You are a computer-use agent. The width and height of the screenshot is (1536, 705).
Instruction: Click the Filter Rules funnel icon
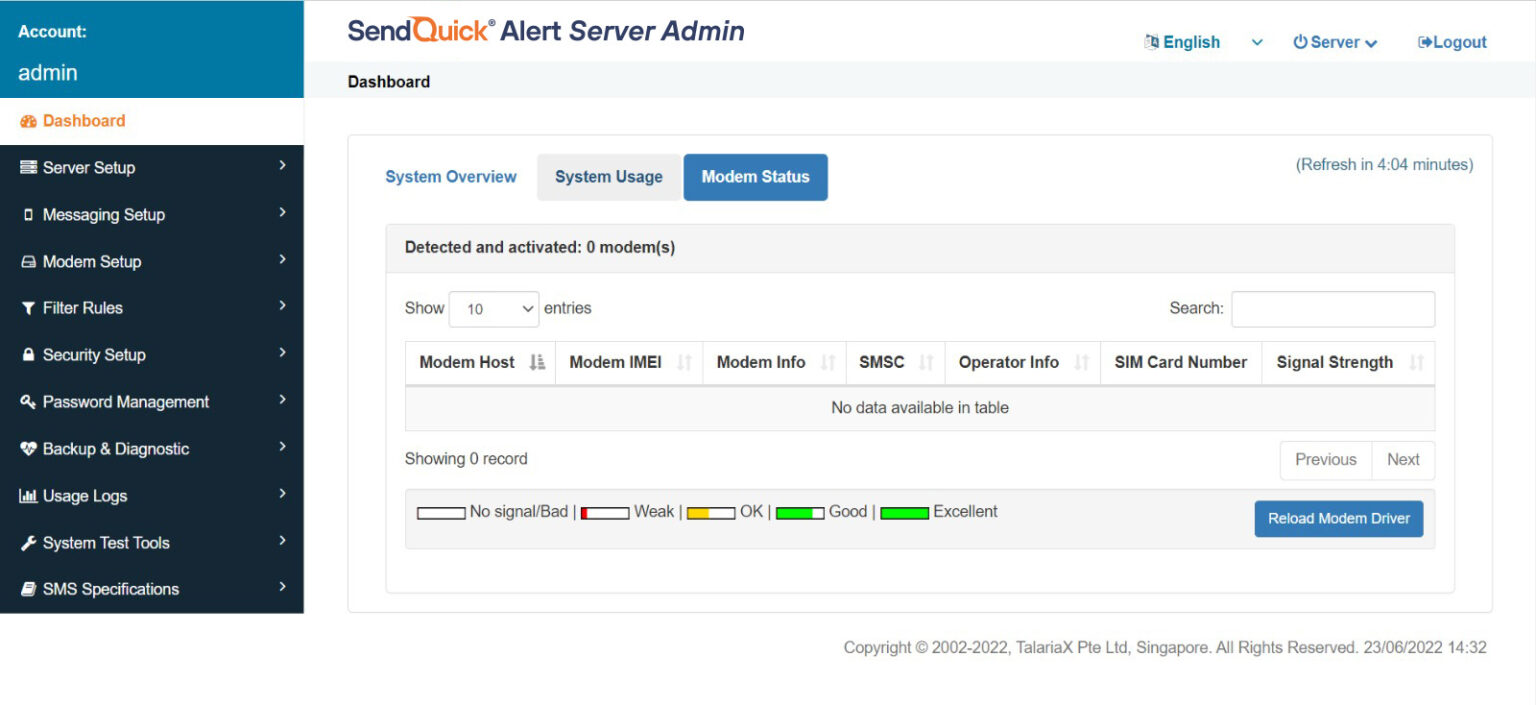28,309
